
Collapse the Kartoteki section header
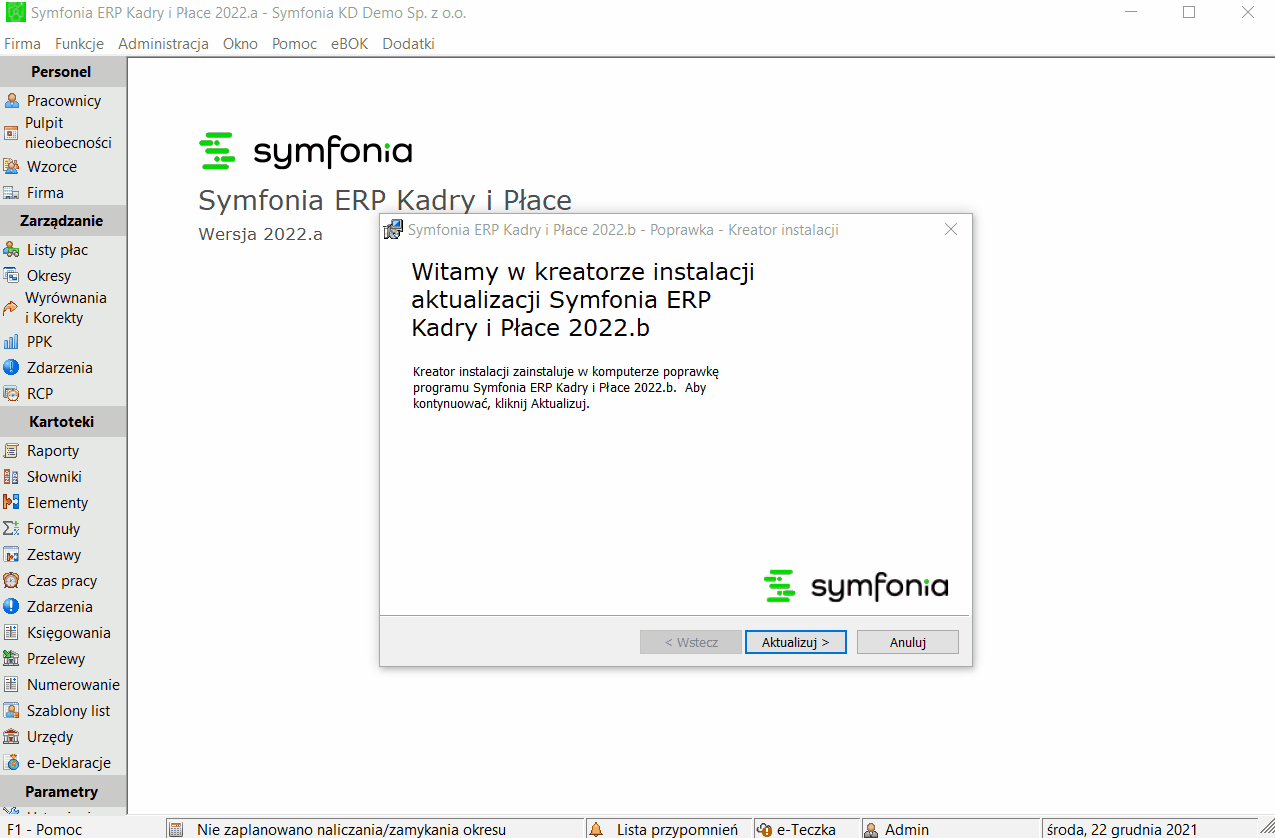63,422
